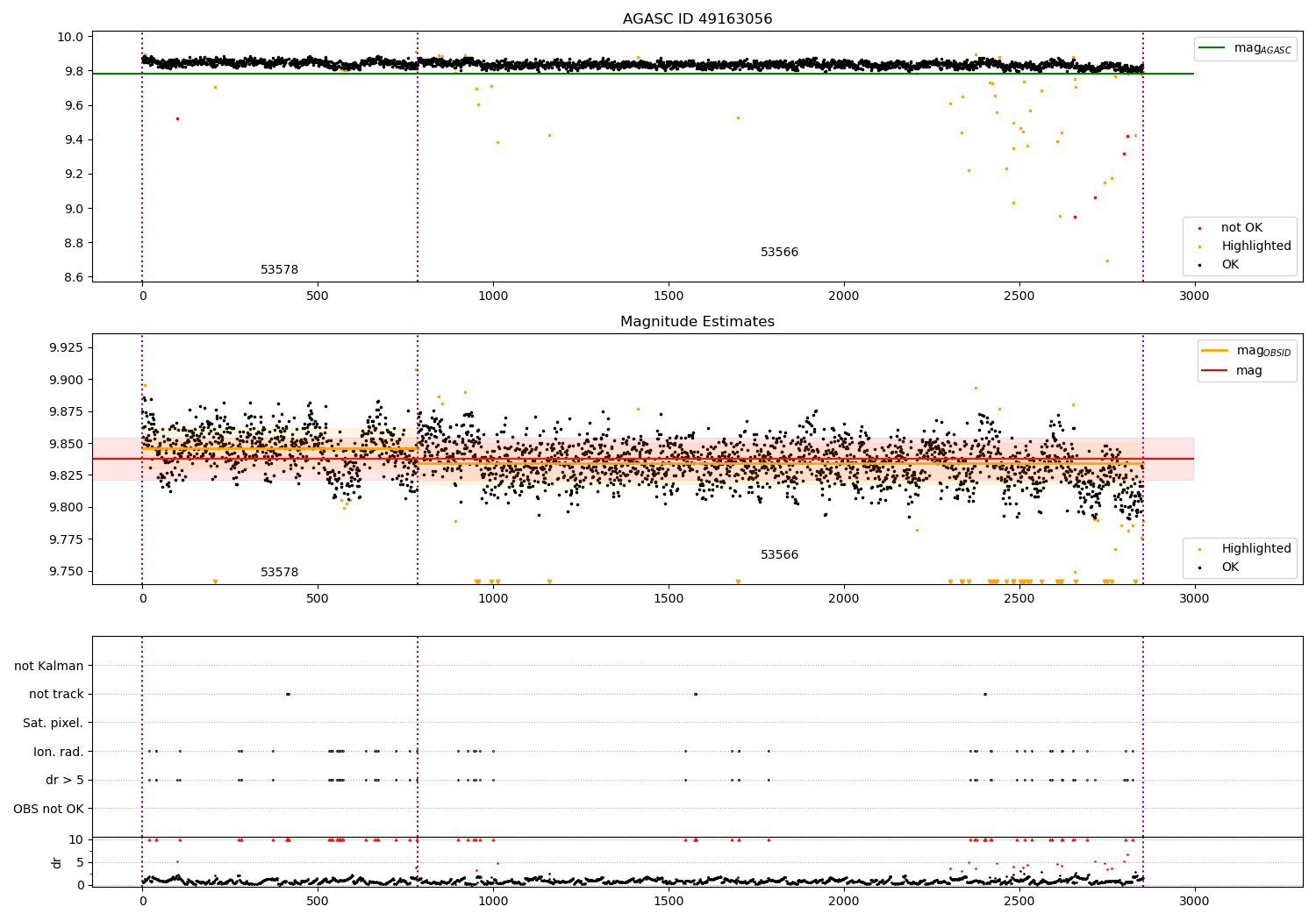This screenshot has width=1316, height=921.
Task: Select label 53566 in Magnitude Estimates panel
Action: 779,555
